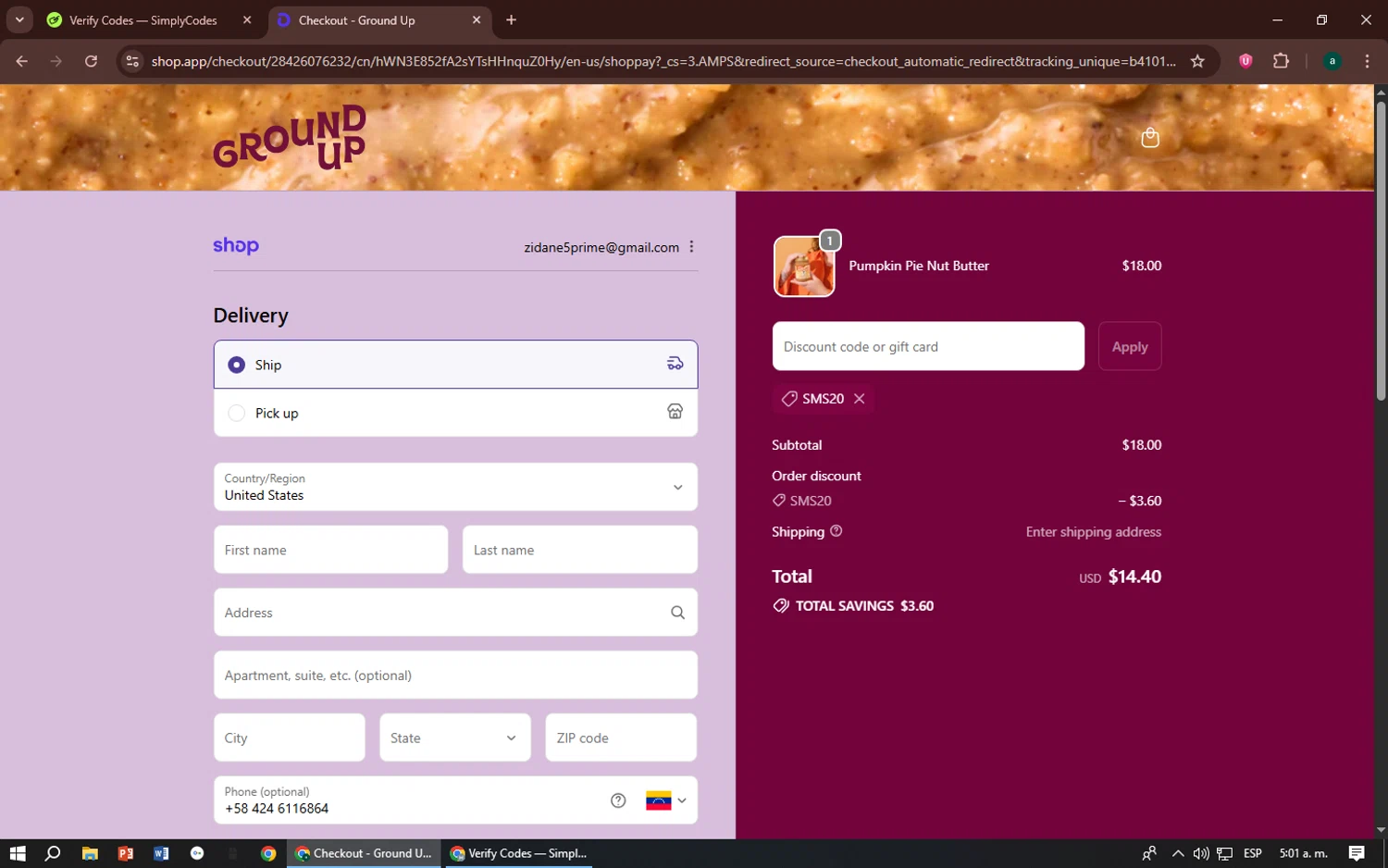The height and width of the screenshot is (868, 1388).
Task: Click the zidane5prime@gmail.com email text
Action: pos(601,247)
